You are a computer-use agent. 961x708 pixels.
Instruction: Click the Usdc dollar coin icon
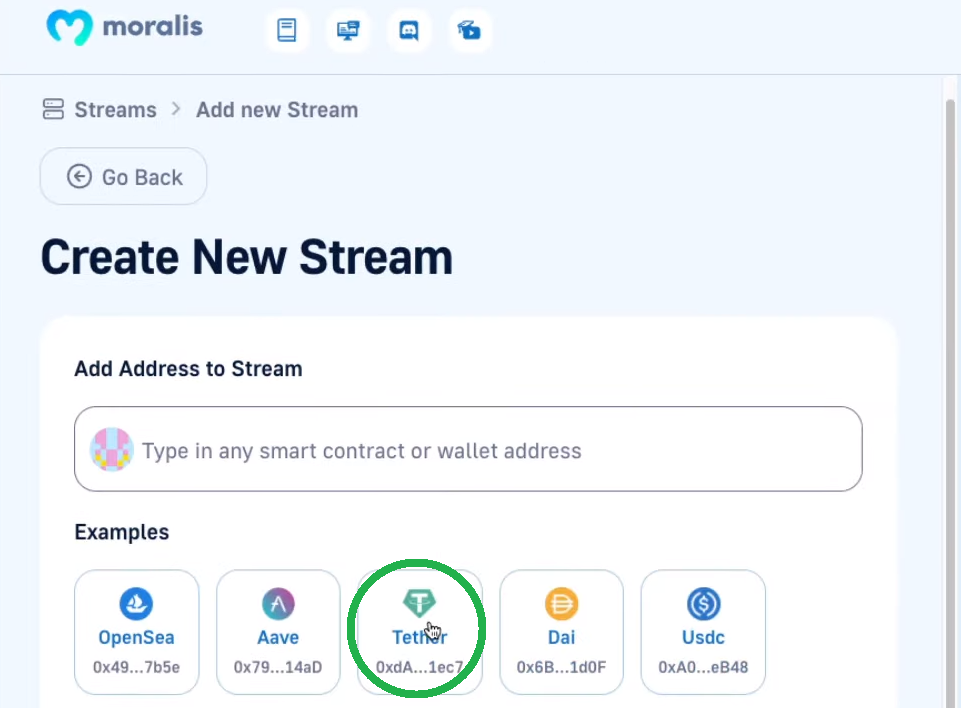[x=704, y=604]
